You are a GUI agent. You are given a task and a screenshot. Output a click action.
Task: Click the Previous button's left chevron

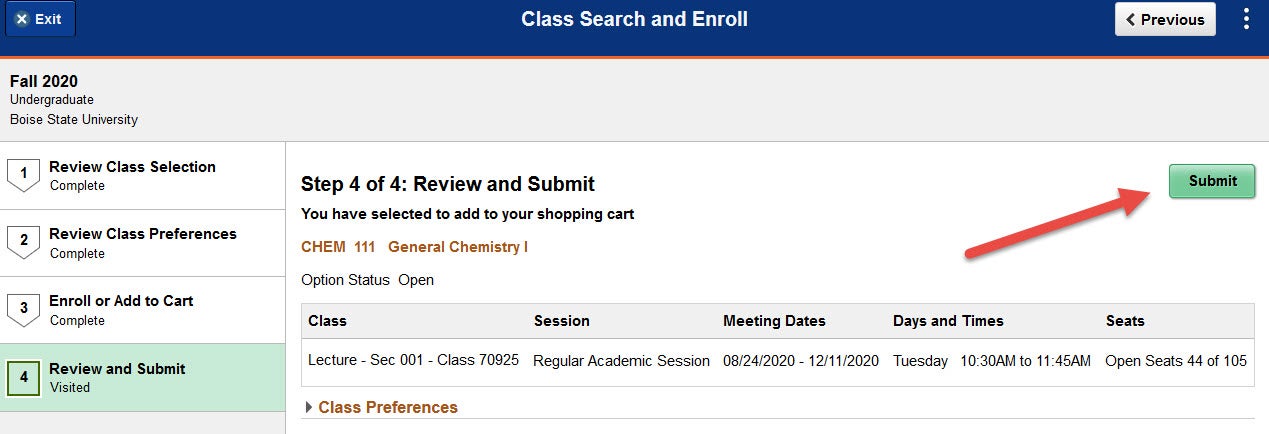point(1131,19)
